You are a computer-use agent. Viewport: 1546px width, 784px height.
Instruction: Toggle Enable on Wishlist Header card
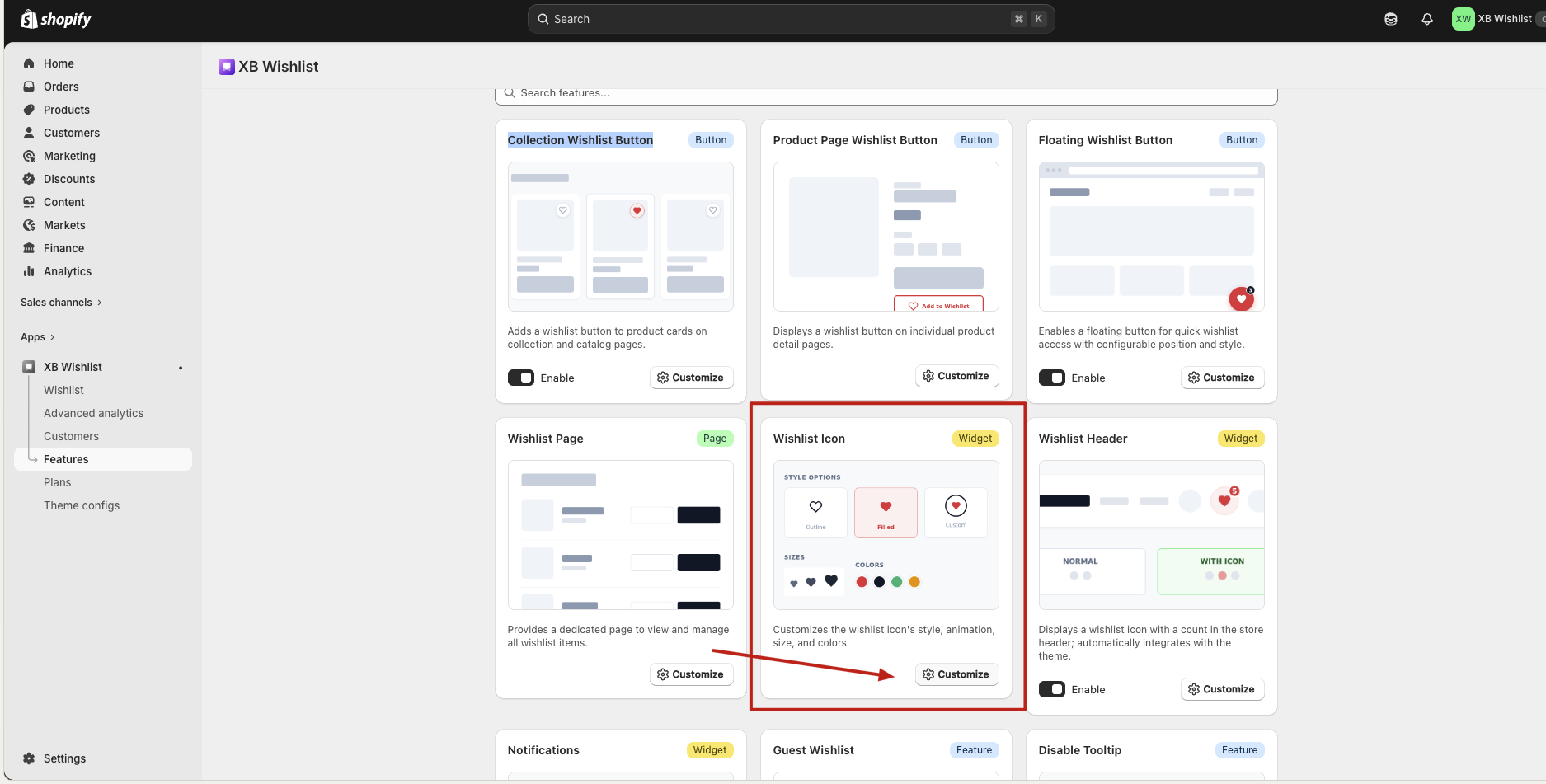click(x=1052, y=689)
